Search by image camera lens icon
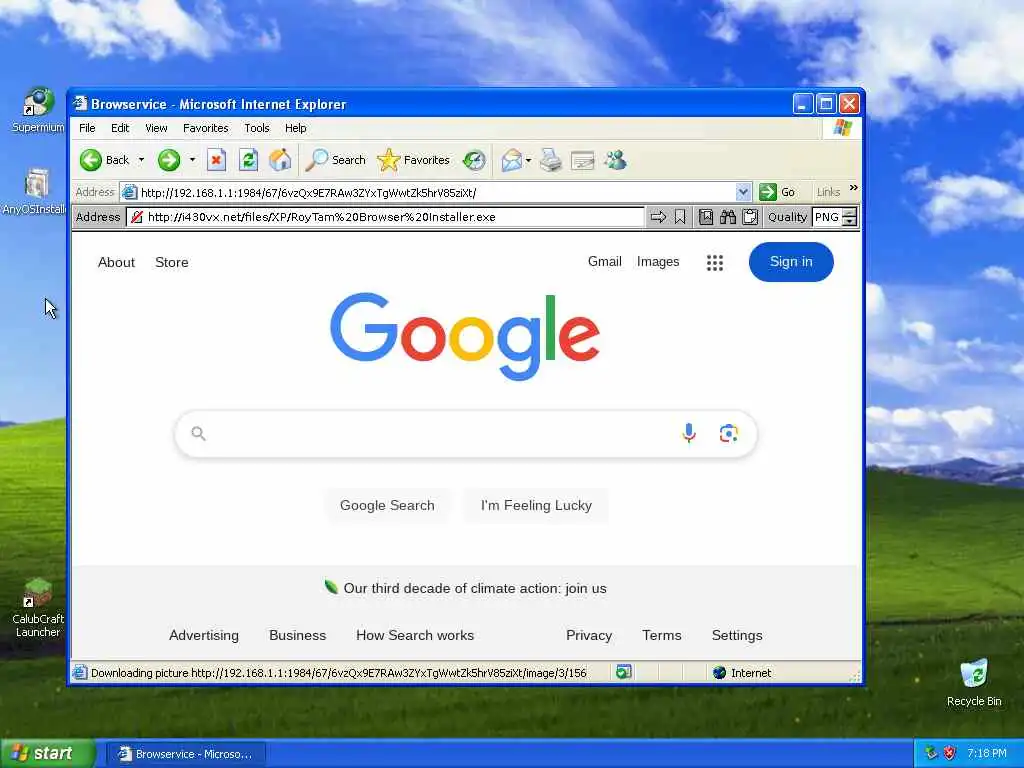The width and height of the screenshot is (1024, 768). coord(729,433)
